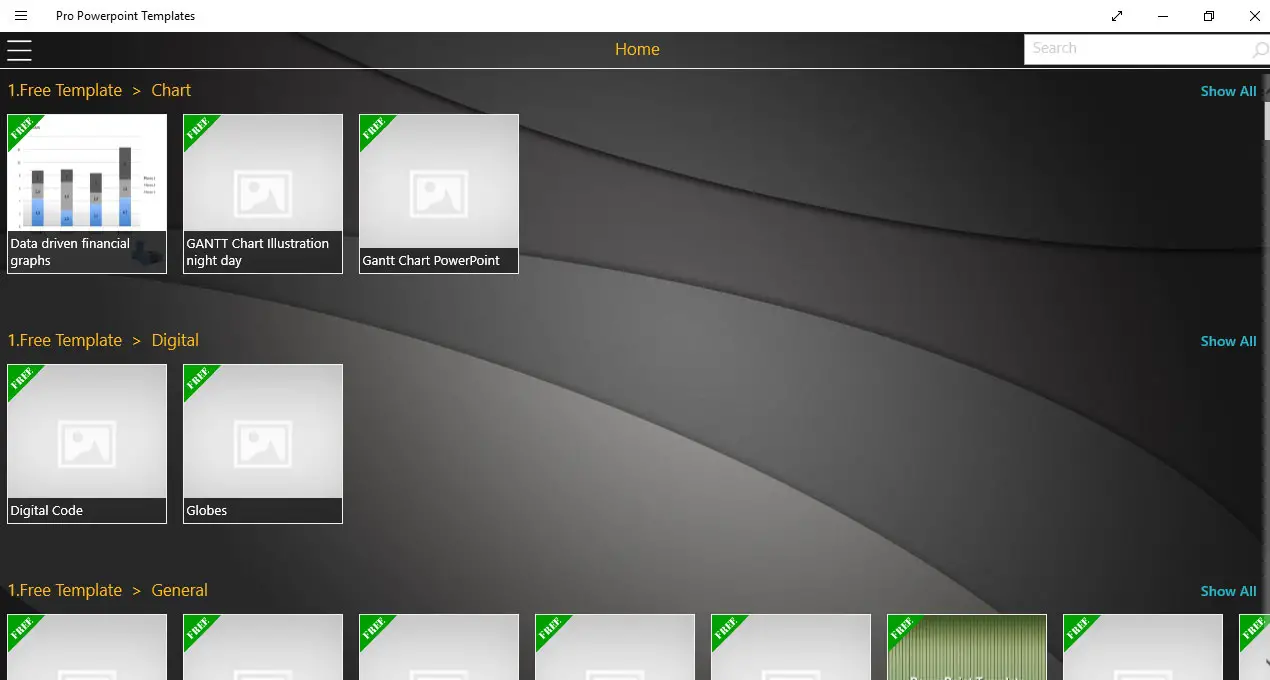1270x680 pixels.
Task: Open the Chart category heading
Action: pos(171,90)
